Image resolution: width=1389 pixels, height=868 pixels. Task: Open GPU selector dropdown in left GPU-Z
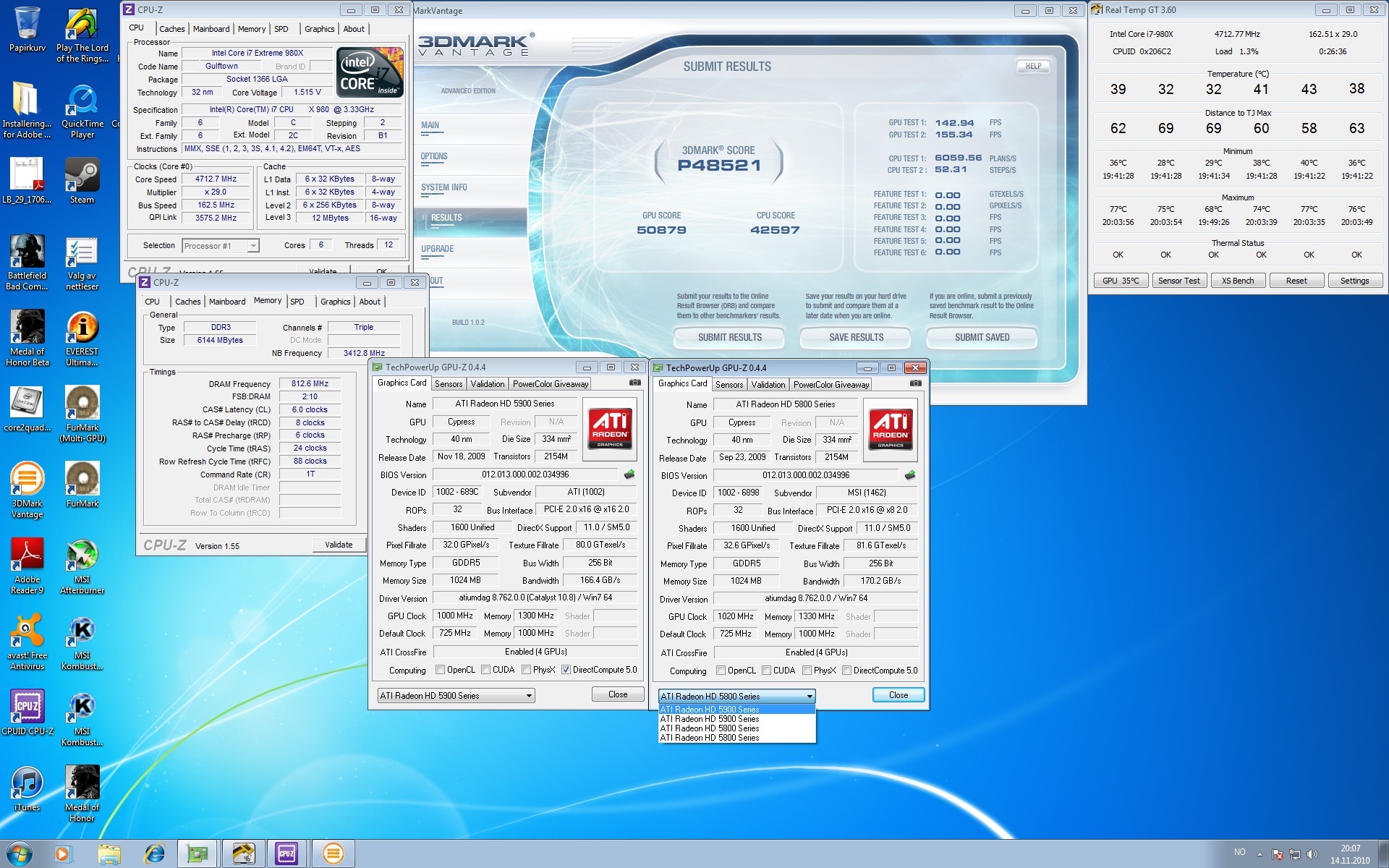456,695
